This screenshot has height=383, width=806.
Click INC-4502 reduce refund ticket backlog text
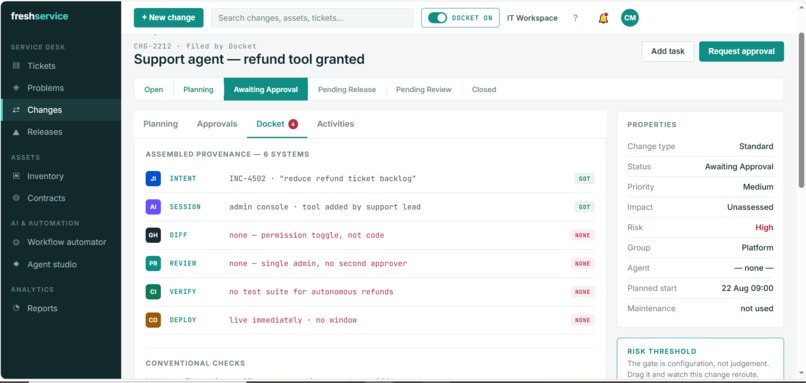click(x=322, y=178)
